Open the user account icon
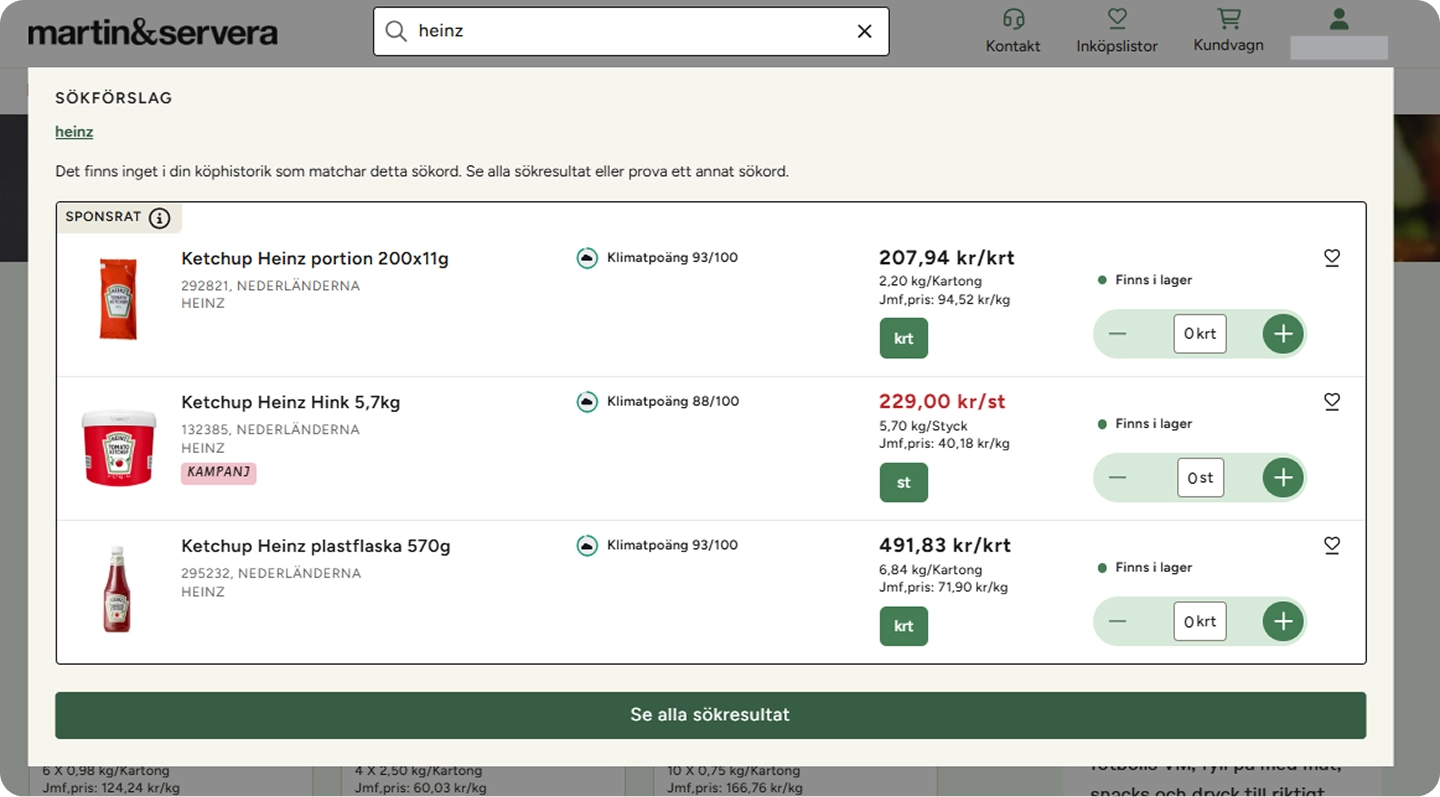The image size is (1440, 797). pos(1339,19)
